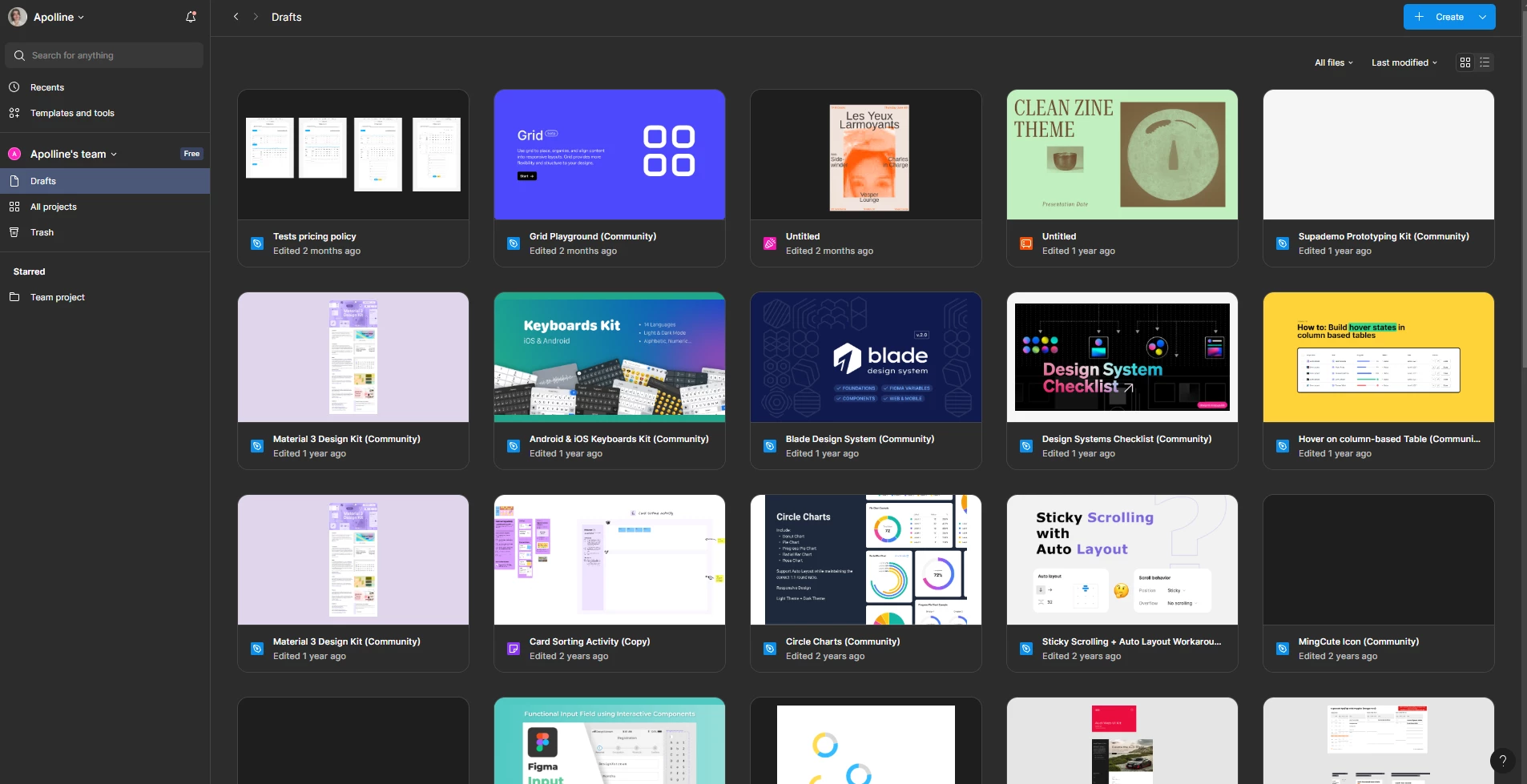1527x784 pixels.
Task: Open Sticky Scrolling with Auto Layout thumbnail
Action: 1122,560
